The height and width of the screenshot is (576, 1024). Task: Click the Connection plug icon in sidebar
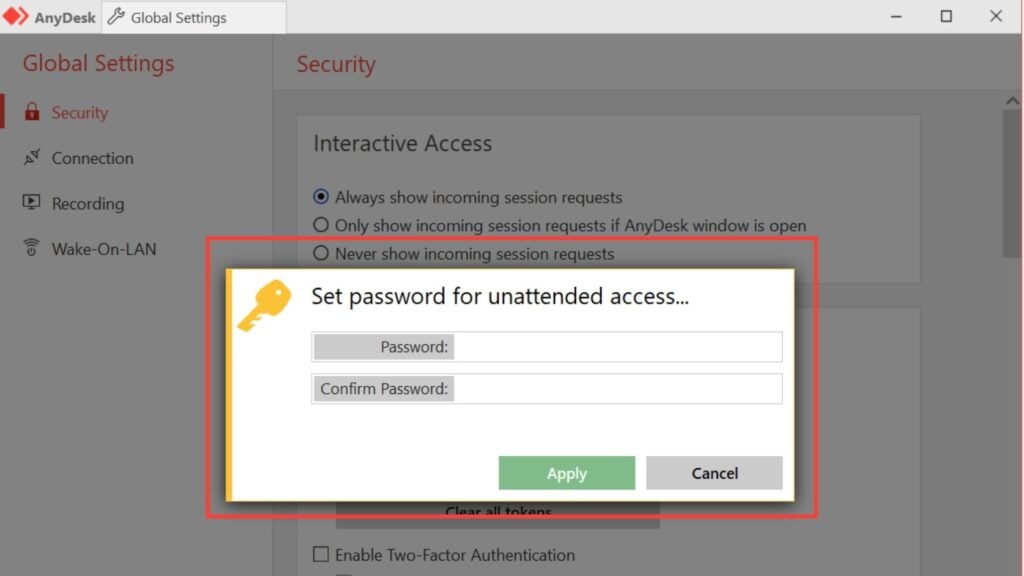[31, 157]
